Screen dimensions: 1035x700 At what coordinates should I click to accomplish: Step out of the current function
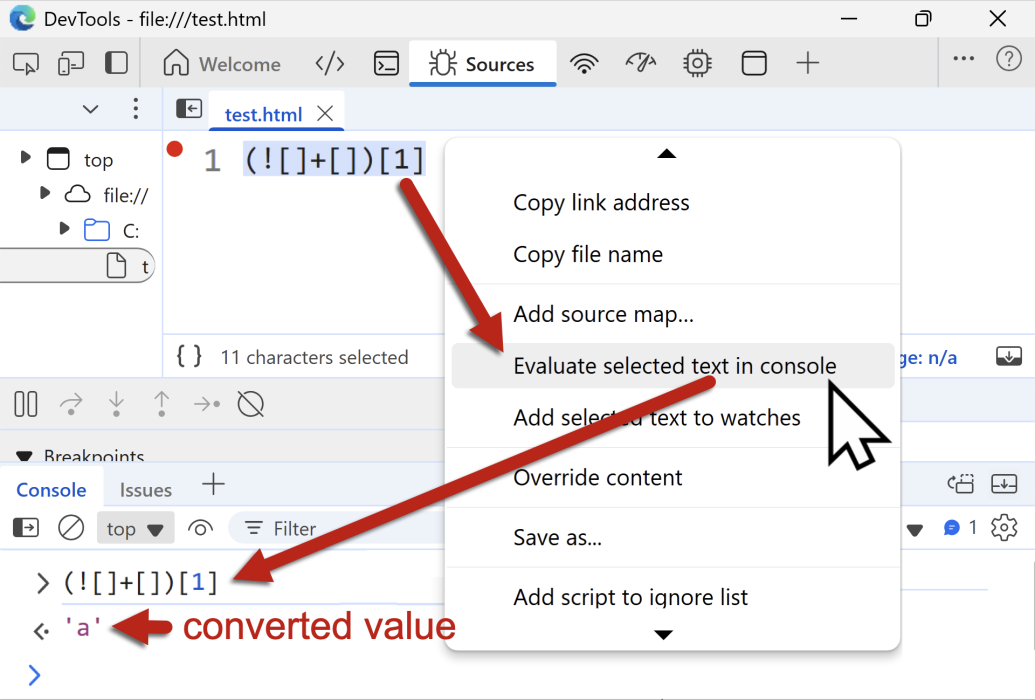point(162,404)
